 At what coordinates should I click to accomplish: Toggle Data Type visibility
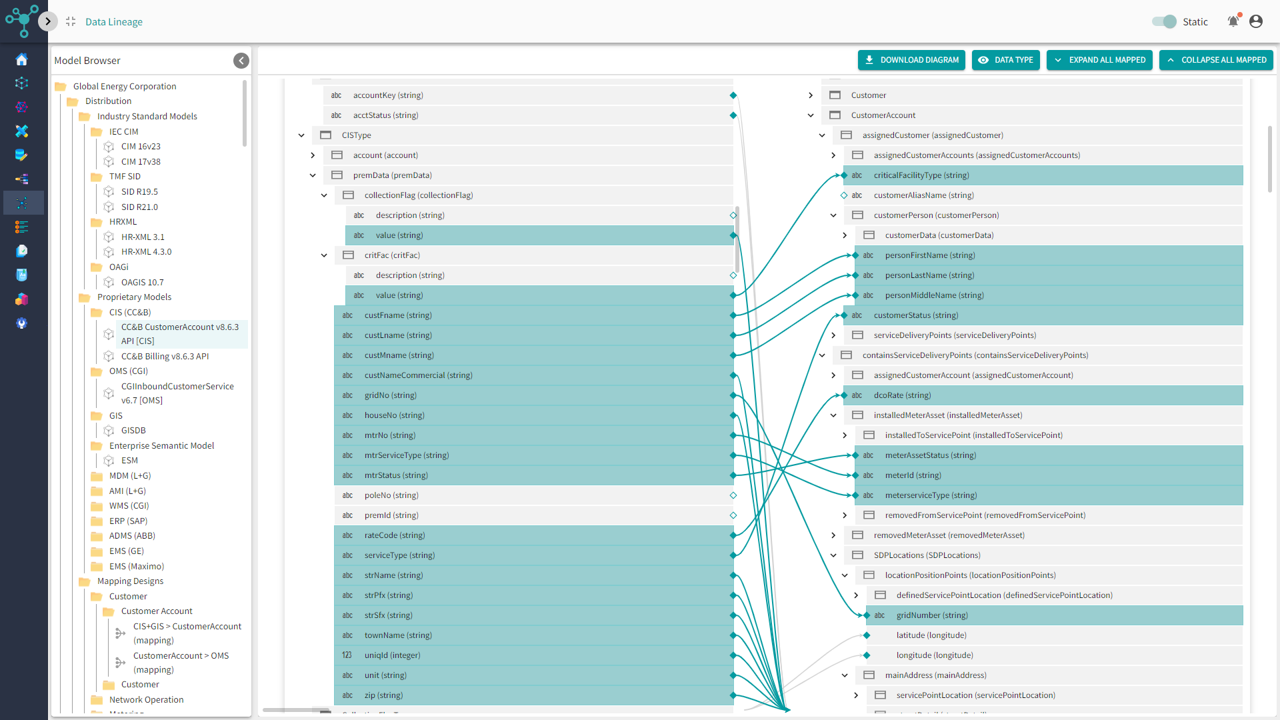1005,60
